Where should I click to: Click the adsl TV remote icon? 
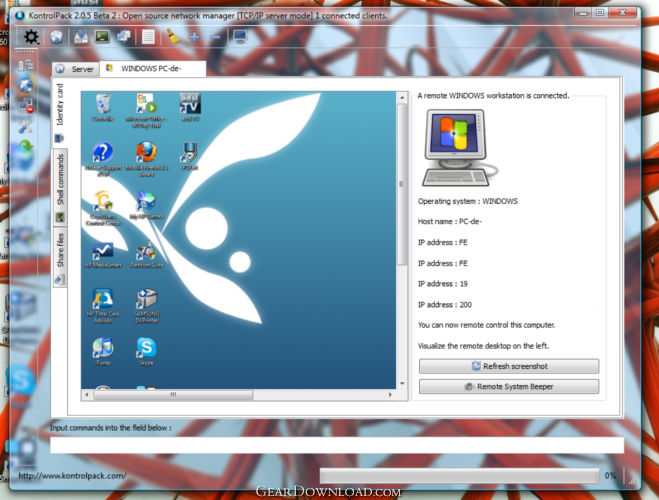pyautogui.click(x=190, y=107)
